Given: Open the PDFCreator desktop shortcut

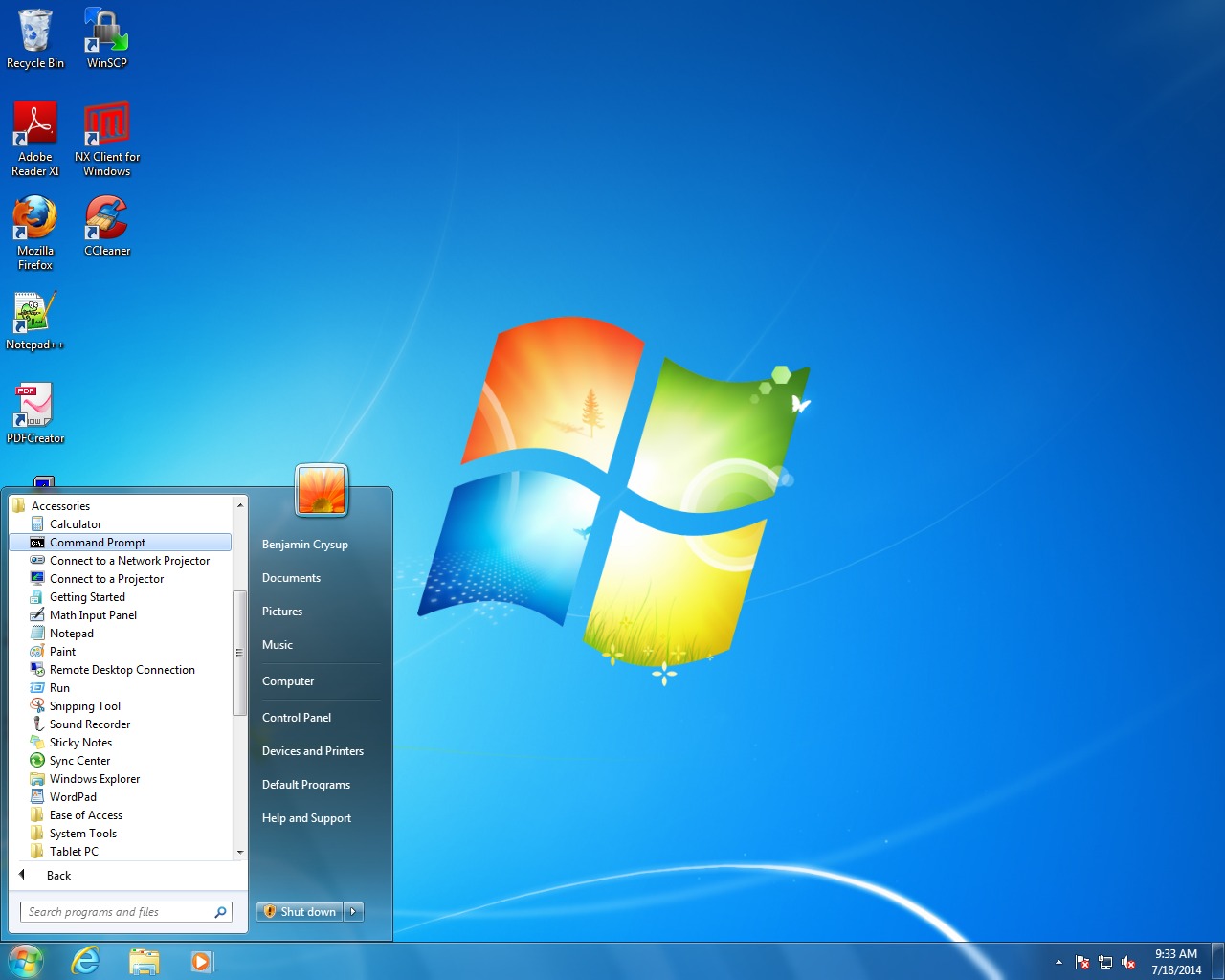Looking at the screenshot, I should click(x=35, y=413).
